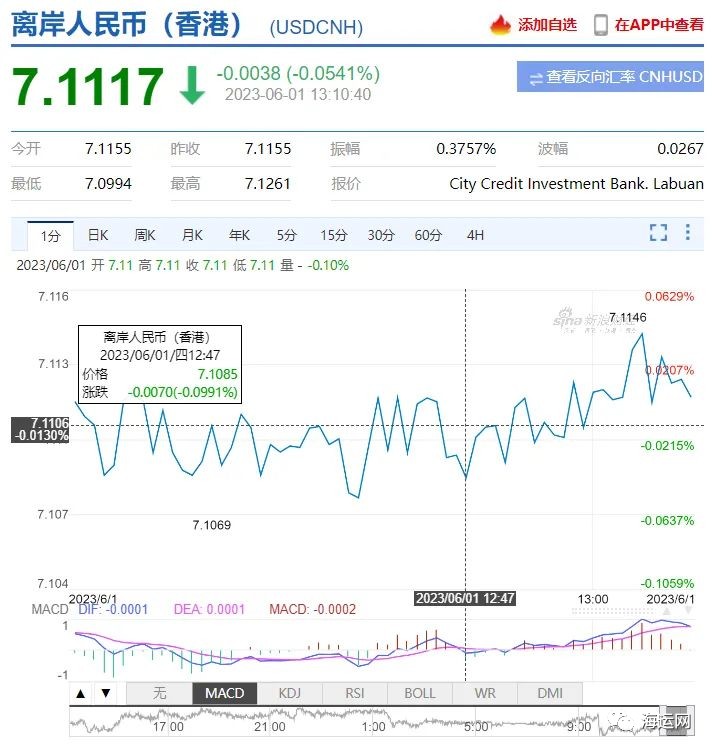Select the 5分 interval tab

286,235
